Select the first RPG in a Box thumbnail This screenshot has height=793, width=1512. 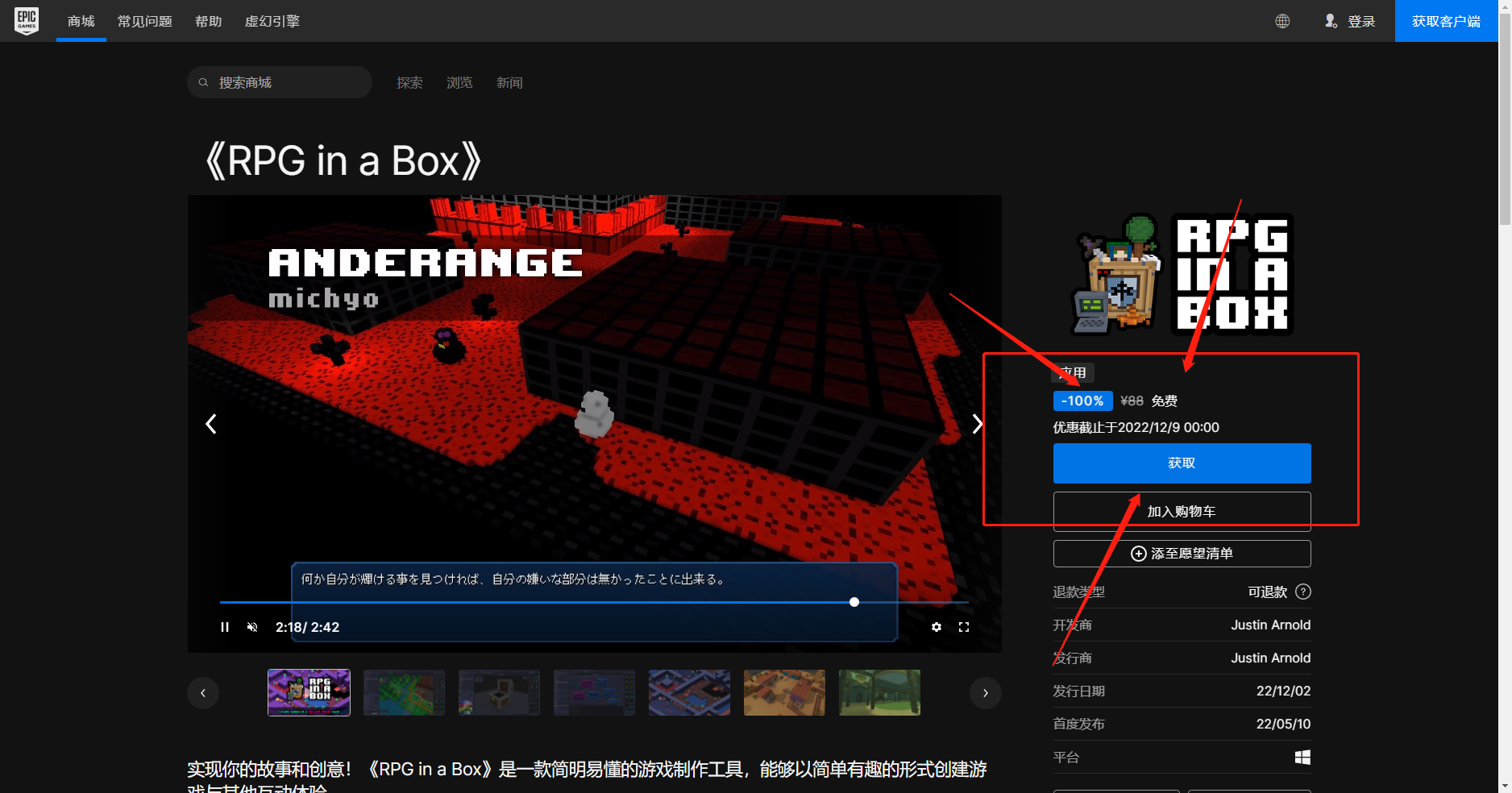[x=309, y=692]
